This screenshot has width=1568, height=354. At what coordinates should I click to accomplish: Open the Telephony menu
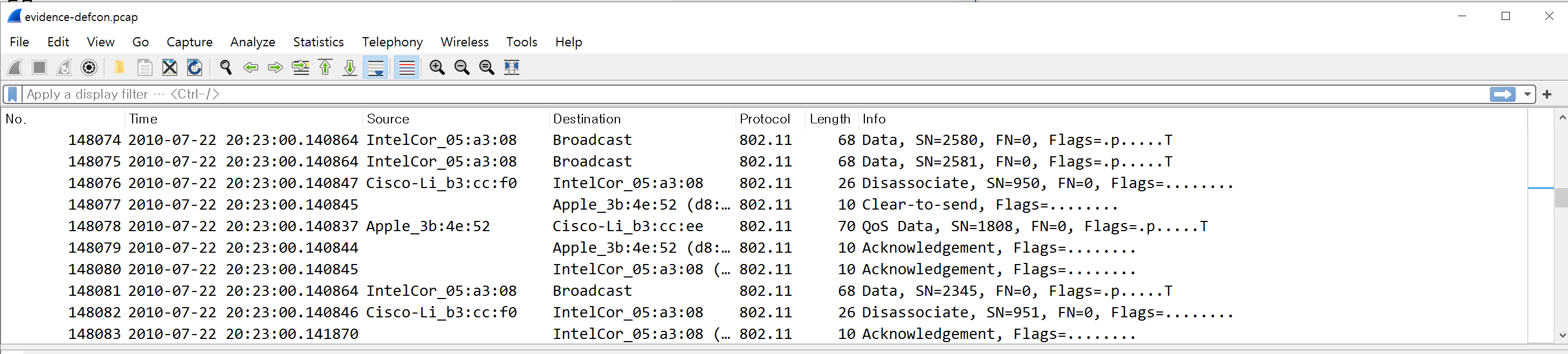393,42
